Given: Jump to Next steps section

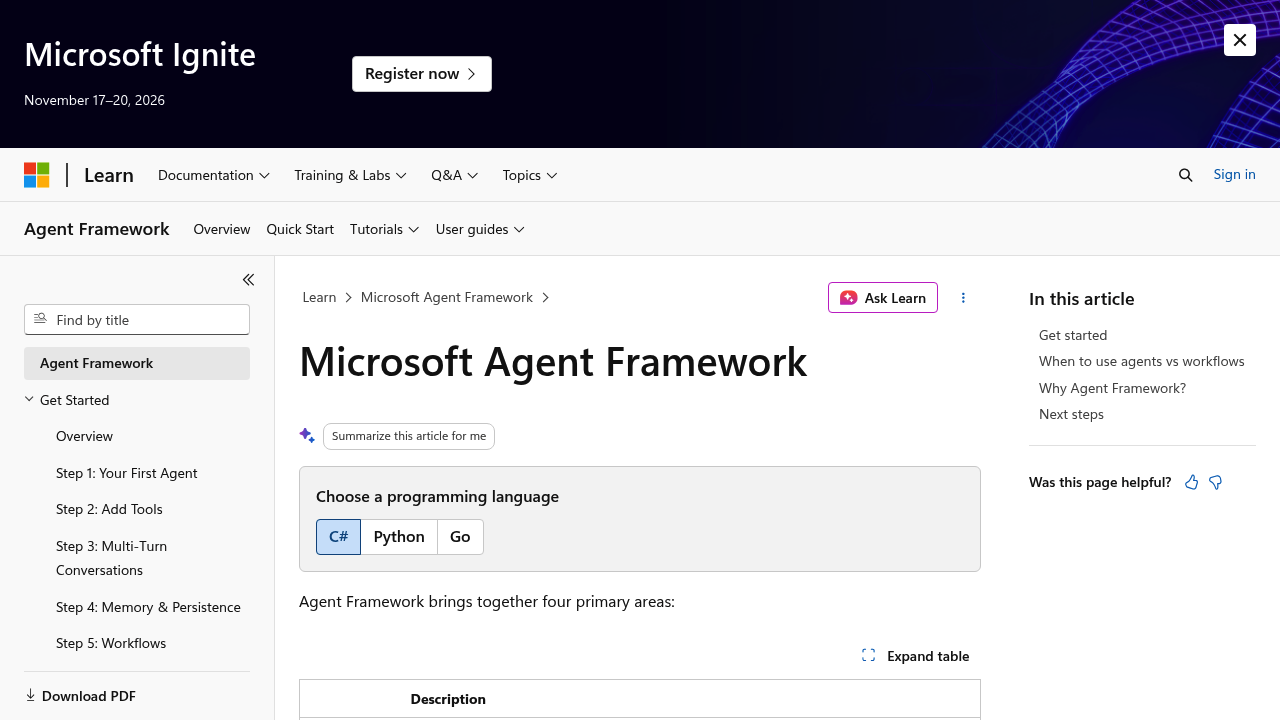Looking at the screenshot, I should click(1071, 414).
